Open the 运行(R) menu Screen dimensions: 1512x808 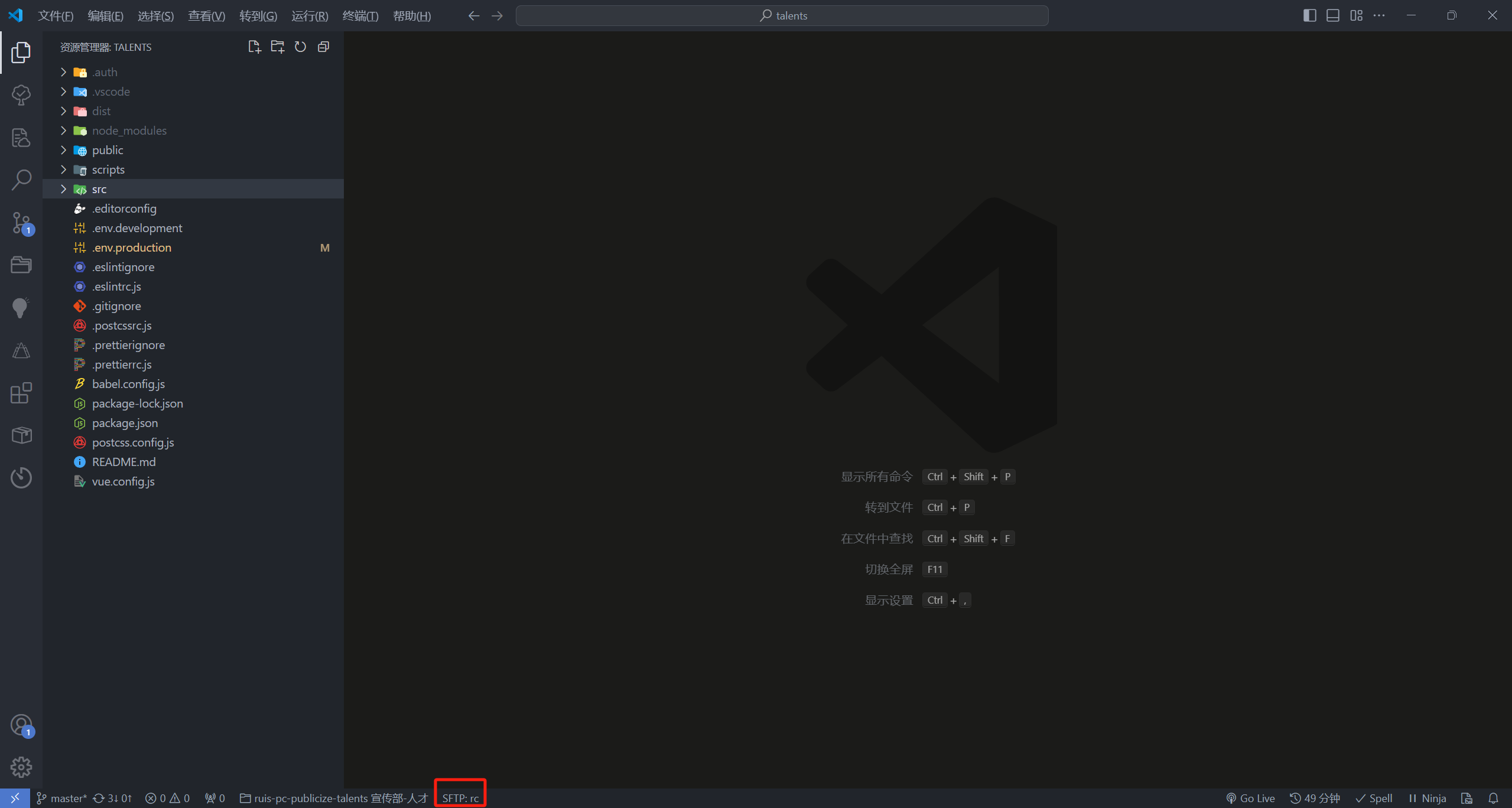coord(310,16)
